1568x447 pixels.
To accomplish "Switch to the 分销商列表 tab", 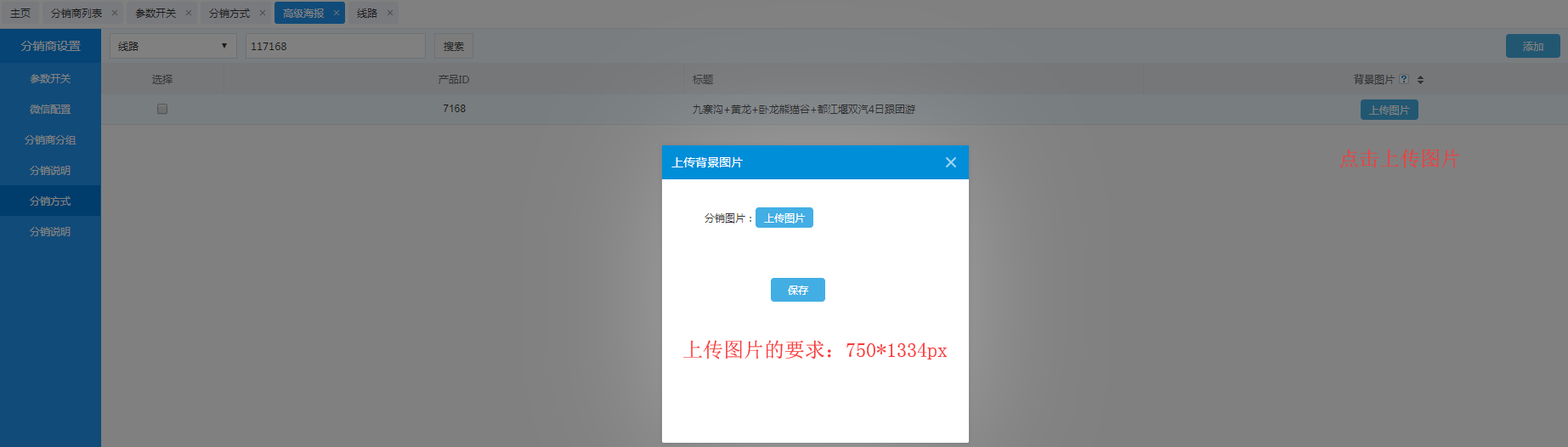I will coord(76,13).
